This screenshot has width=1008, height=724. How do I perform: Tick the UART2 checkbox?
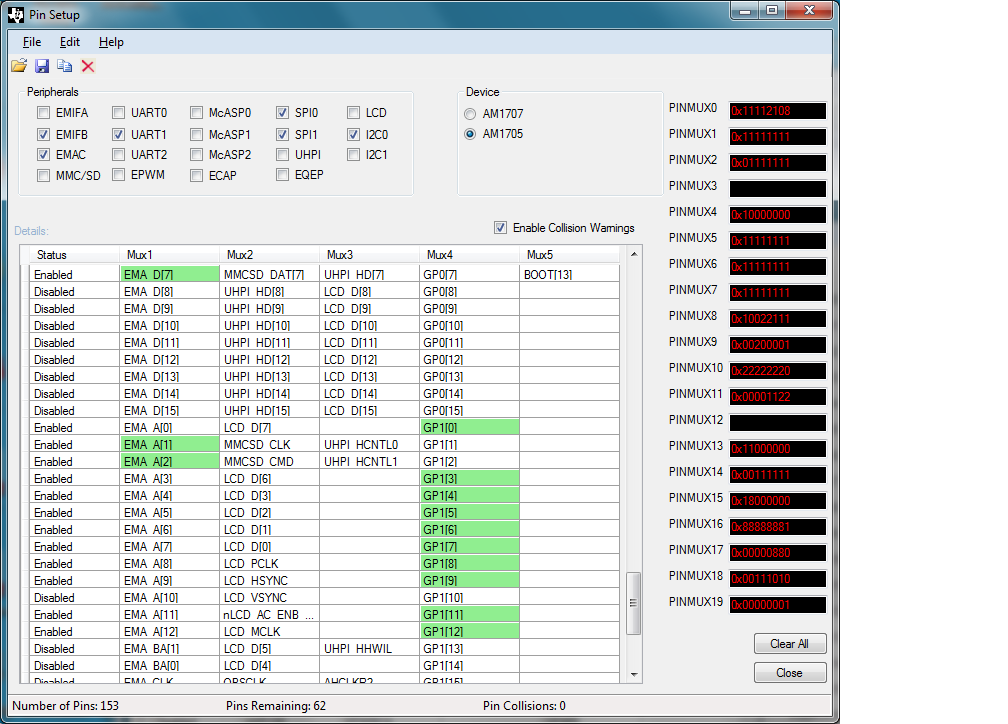(x=118, y=154)
